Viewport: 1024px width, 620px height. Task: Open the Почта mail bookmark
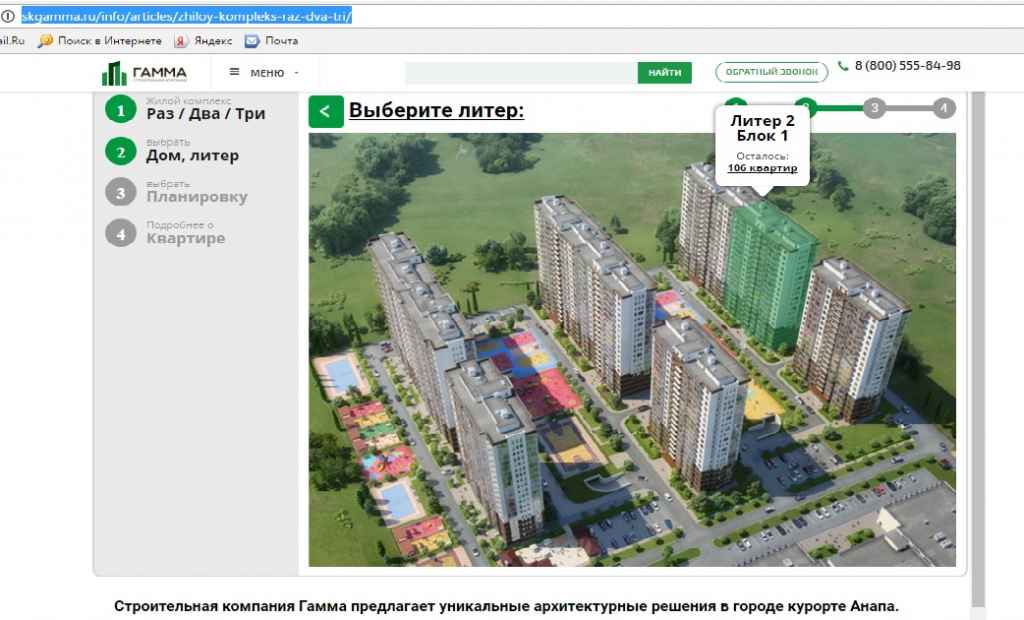pyautogui.click(x=271, y=41)
